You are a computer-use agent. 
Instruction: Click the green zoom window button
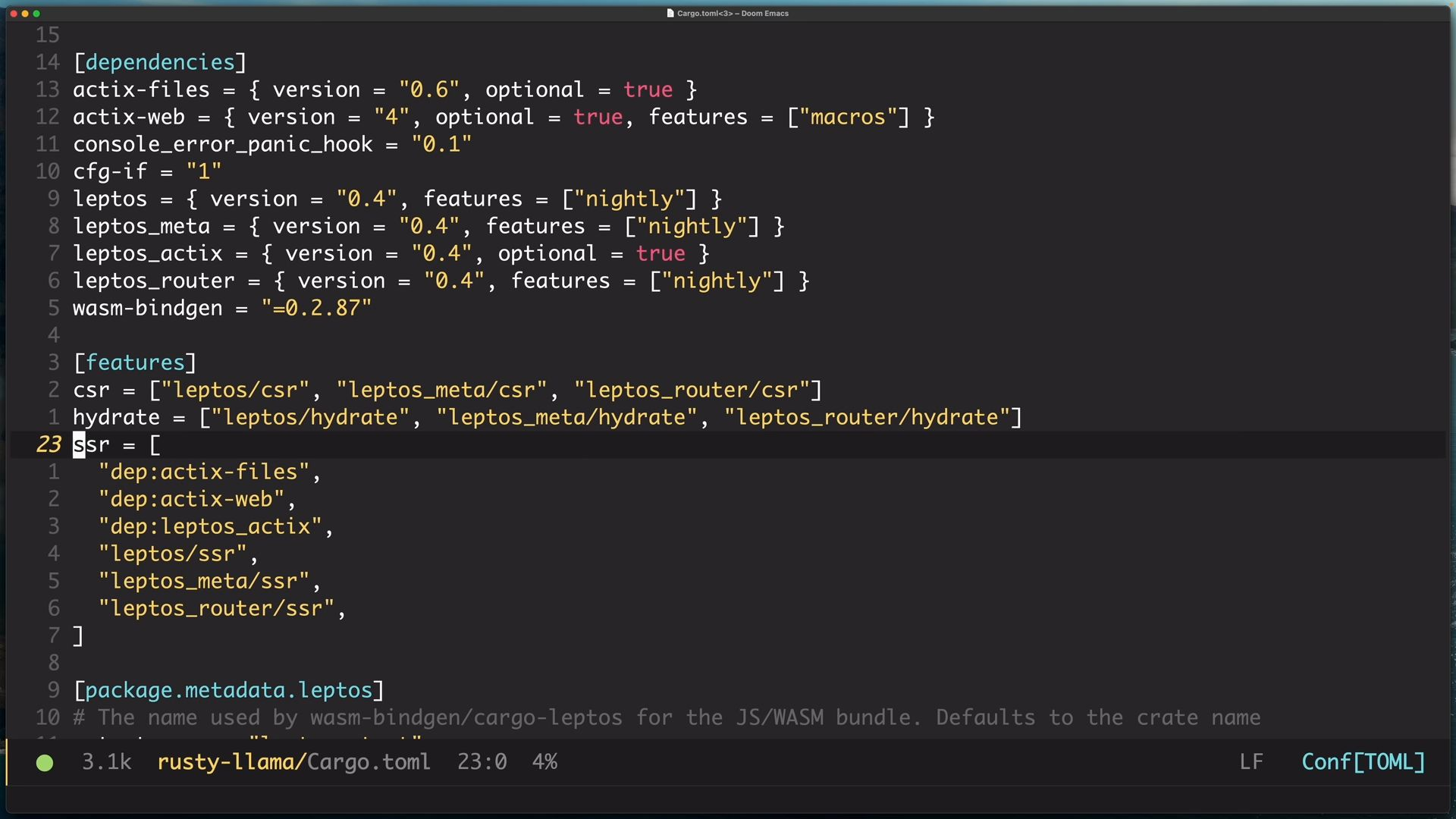36,14
